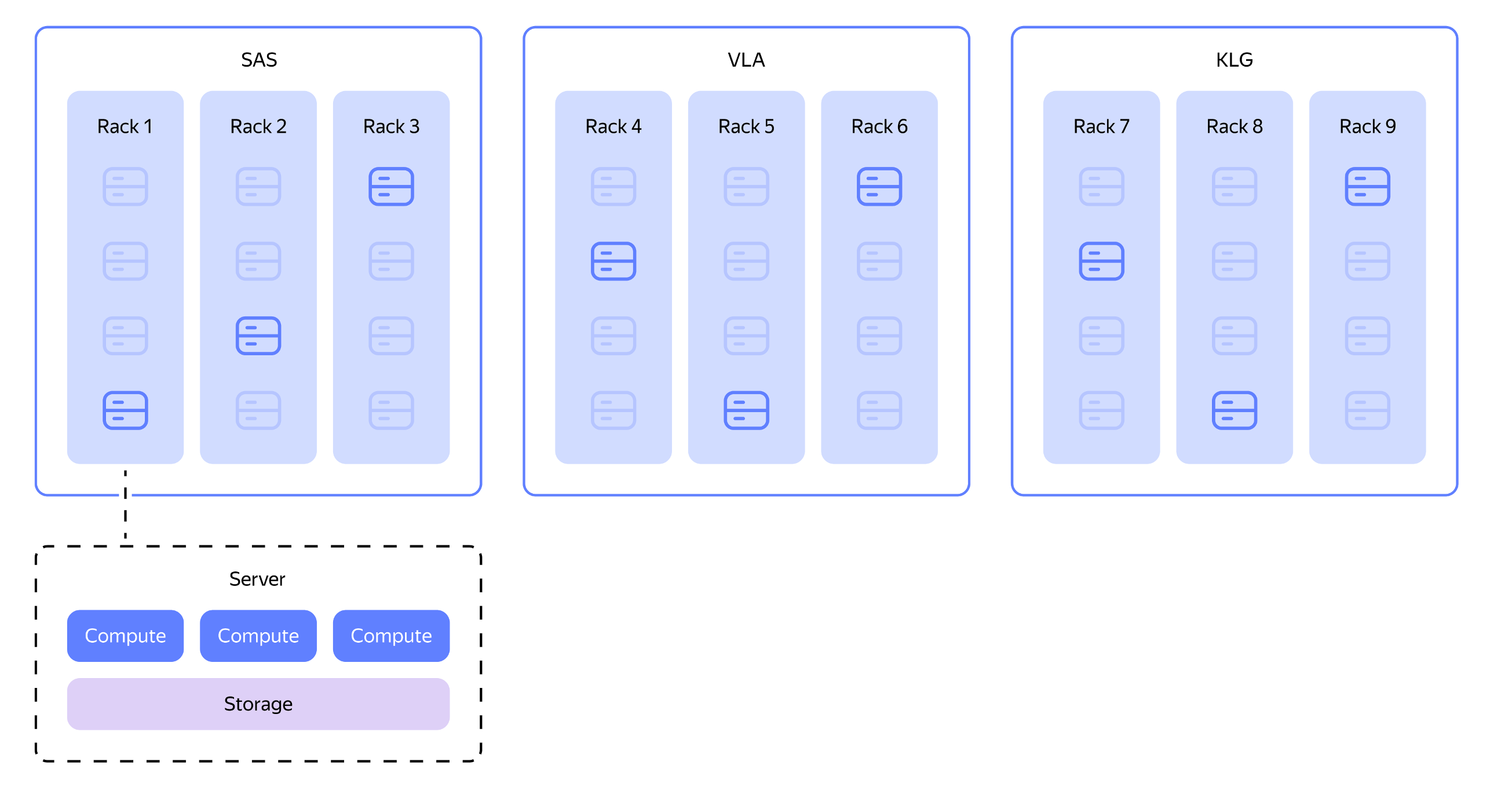Select highlighted server icon in Rack 8
The height and width of the screenshot is (794, 1512).
point(1234,410)
